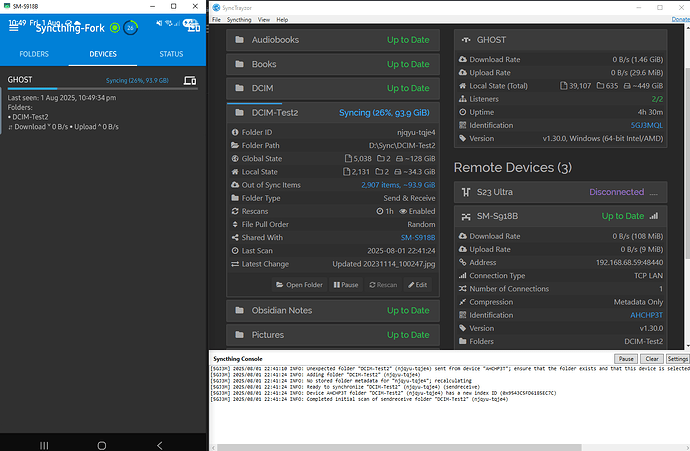Open the Syncthing menu

pyautogui.click(x=239, y=19)
